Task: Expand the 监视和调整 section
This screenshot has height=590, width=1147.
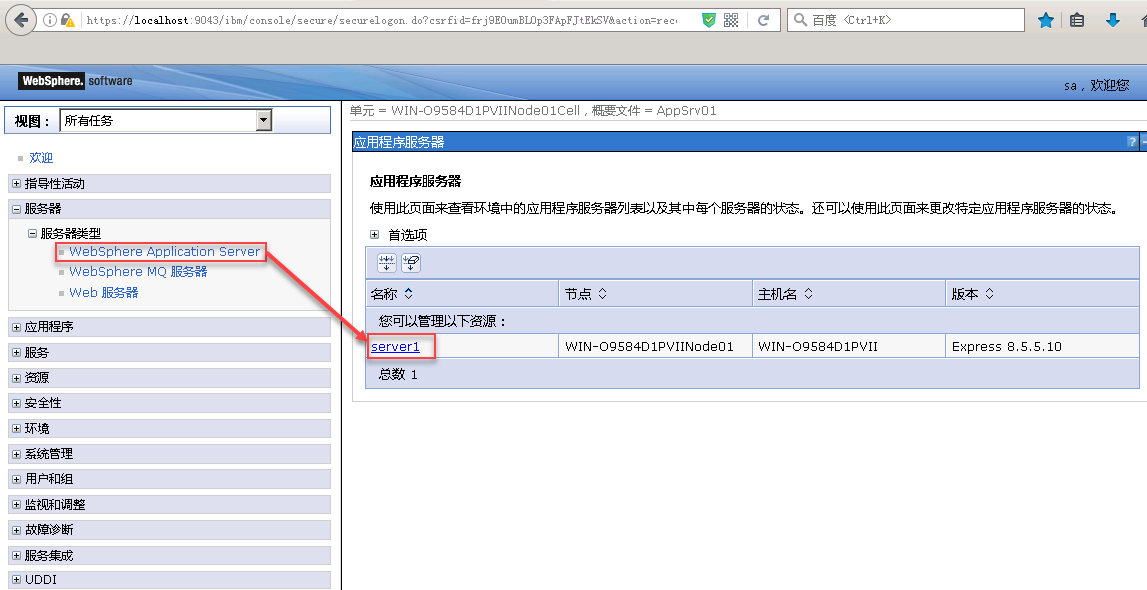Action: (16, 504)
